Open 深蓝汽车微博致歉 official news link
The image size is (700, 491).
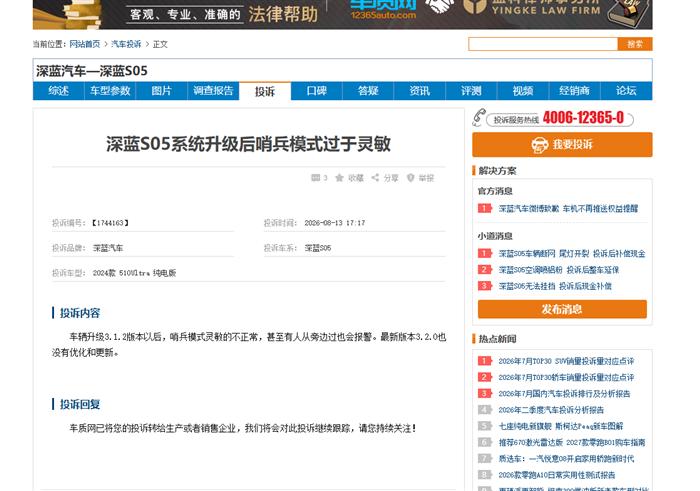pyautogui.click(x=568, y=208)
